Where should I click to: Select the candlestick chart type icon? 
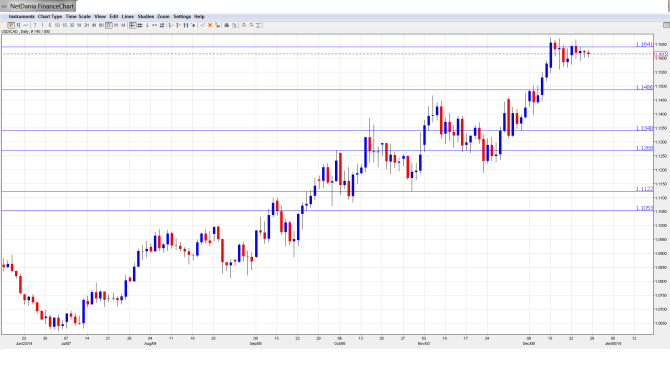11,26
